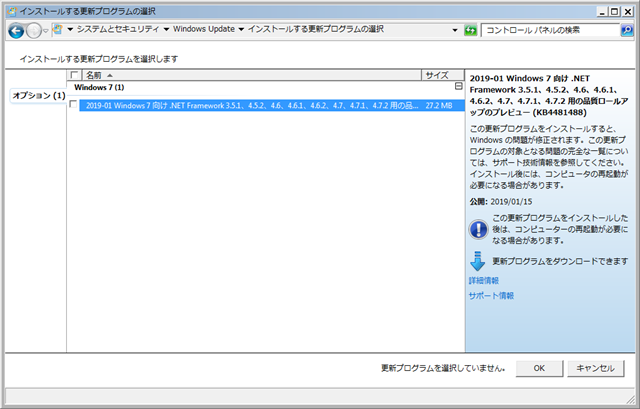Go back with the blue arrow button

16,31
